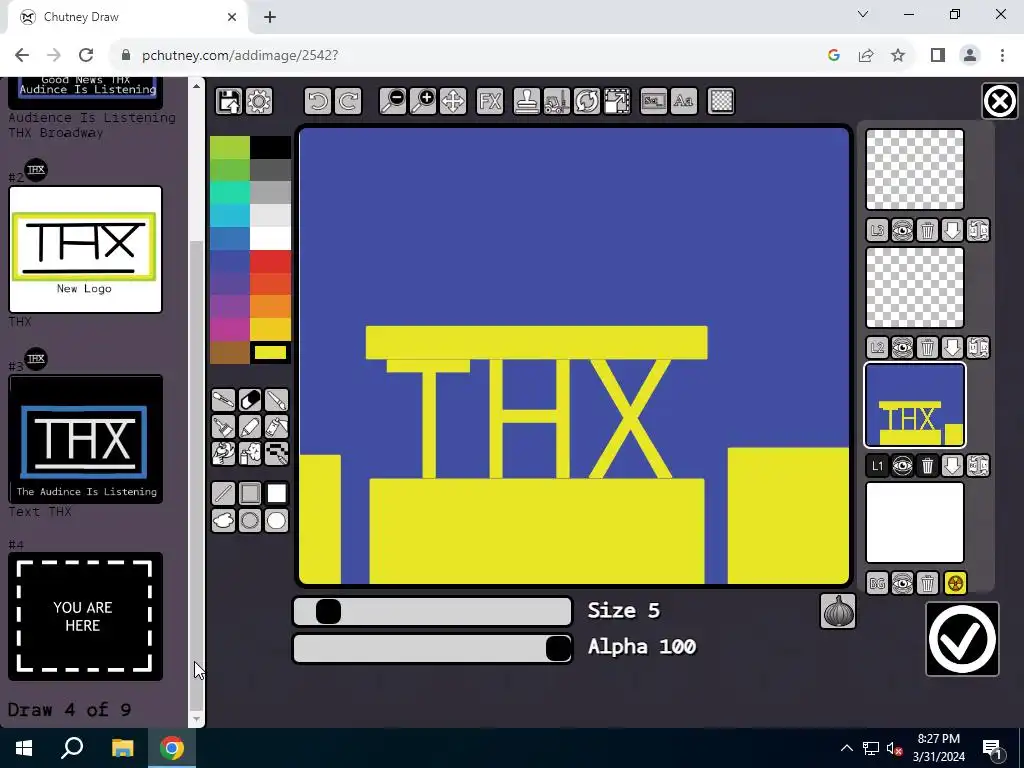The width and height of the screenshot is (1024, 768).
Task: Select the outlined rectangle shape tool
Action: (250, 493)
